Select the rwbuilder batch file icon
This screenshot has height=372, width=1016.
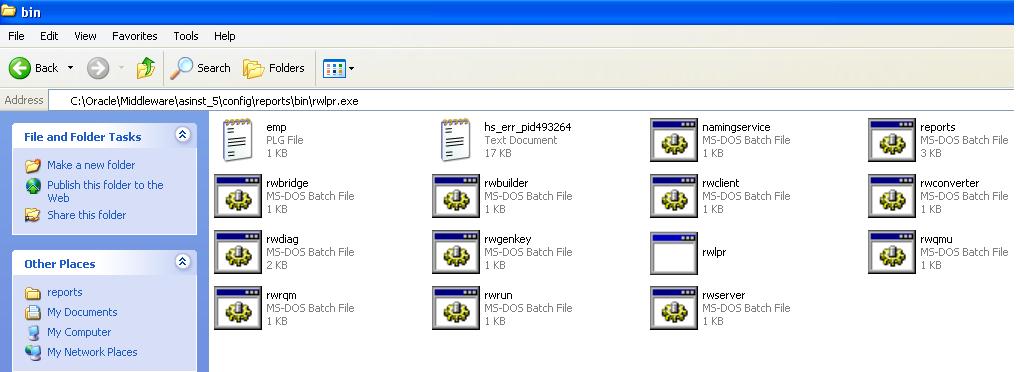pyautogui.click(x=456, y=196)
